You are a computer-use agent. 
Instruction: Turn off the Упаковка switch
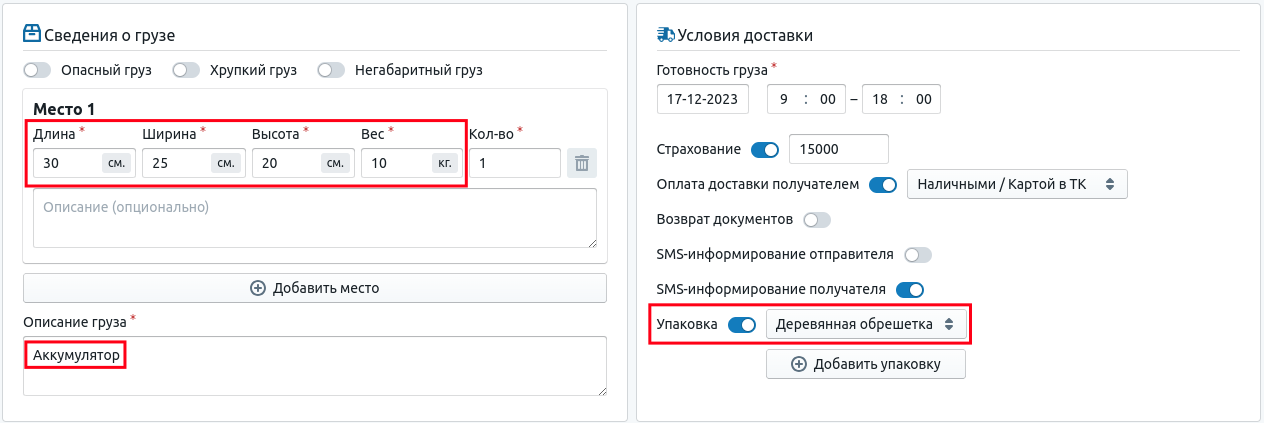[742, 325]
